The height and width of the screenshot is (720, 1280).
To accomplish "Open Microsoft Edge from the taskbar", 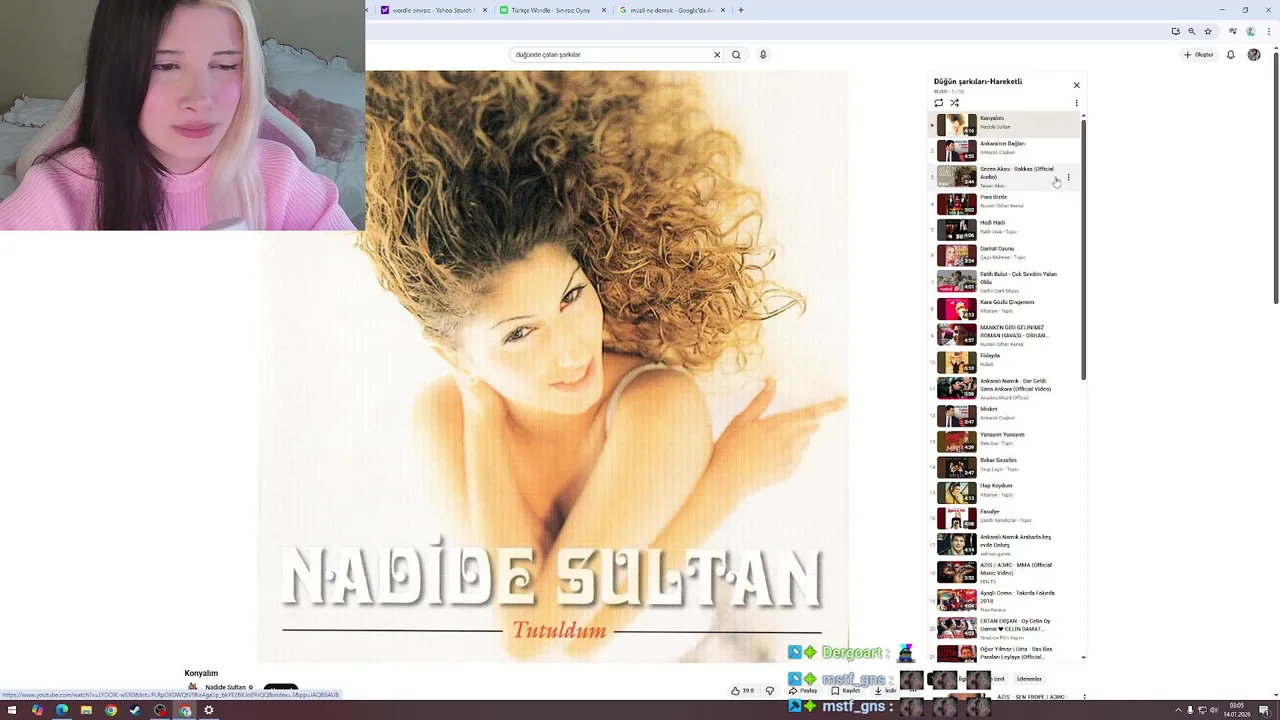I will 62,710.
